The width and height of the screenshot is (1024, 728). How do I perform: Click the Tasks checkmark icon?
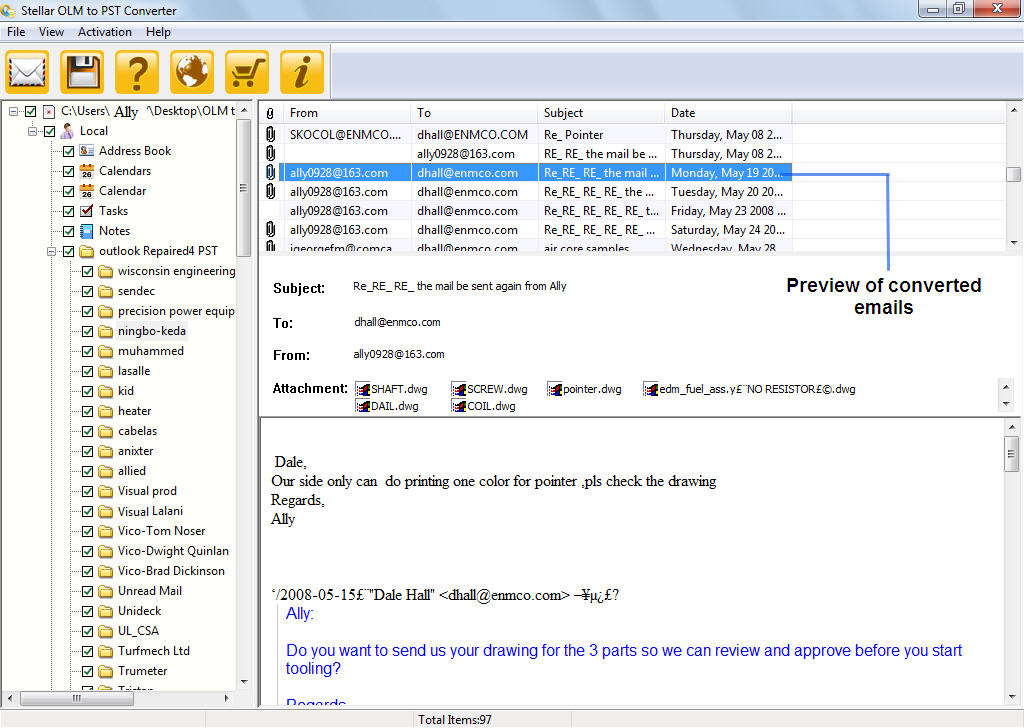tap(87, 211)
